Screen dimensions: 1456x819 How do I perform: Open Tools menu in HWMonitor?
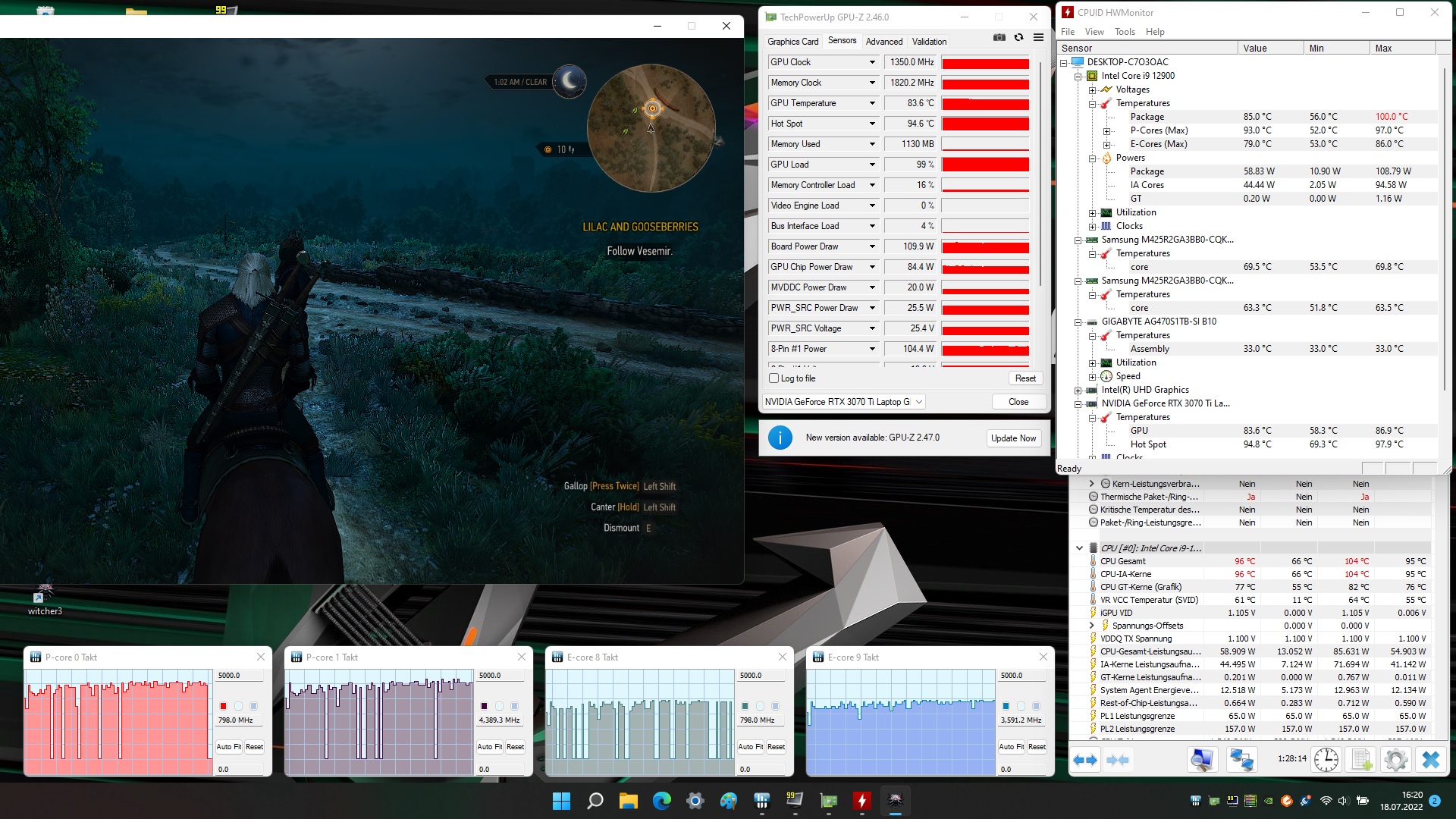click(x=1125, y=32)
